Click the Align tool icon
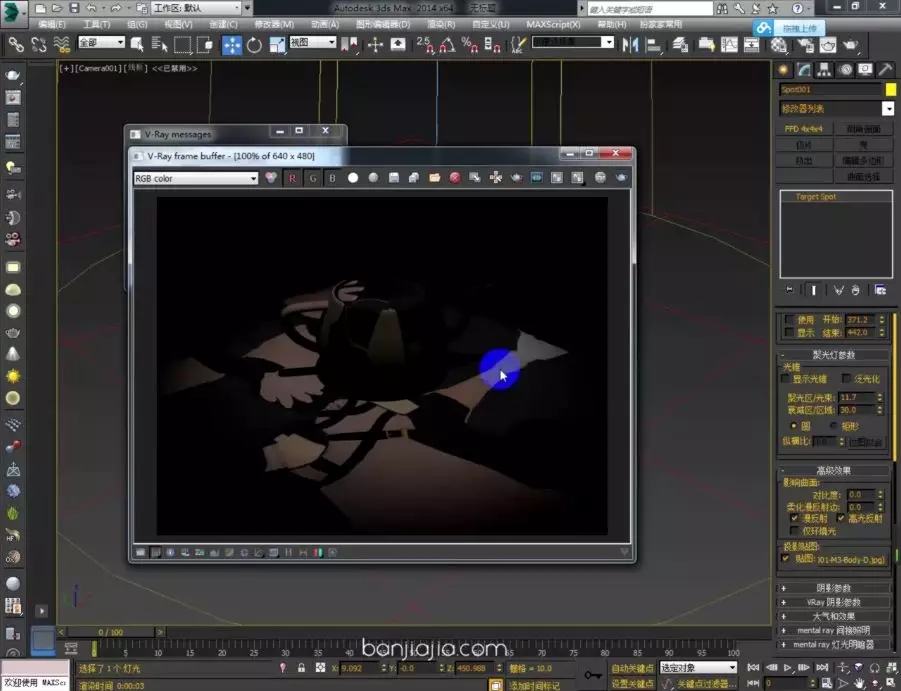This screenshot has width=901, height=691. coord(653,44)
